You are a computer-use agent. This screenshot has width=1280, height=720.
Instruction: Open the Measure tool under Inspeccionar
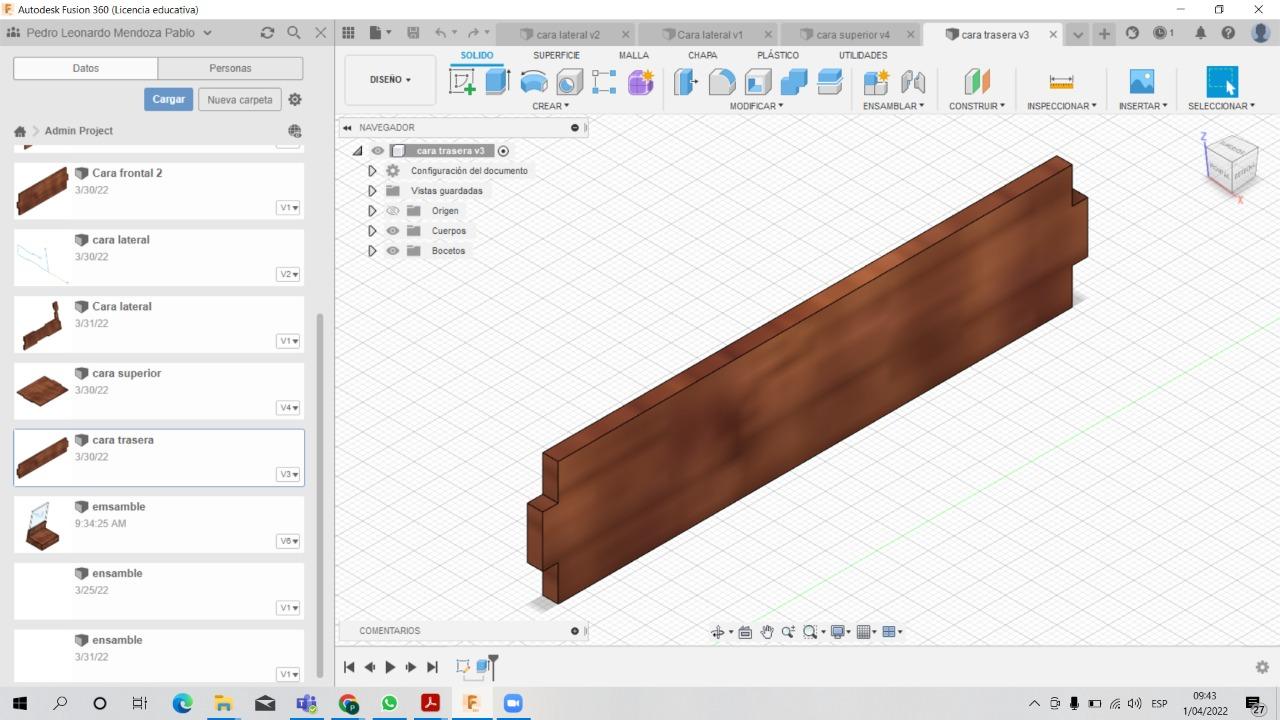tap(1061, 82)
